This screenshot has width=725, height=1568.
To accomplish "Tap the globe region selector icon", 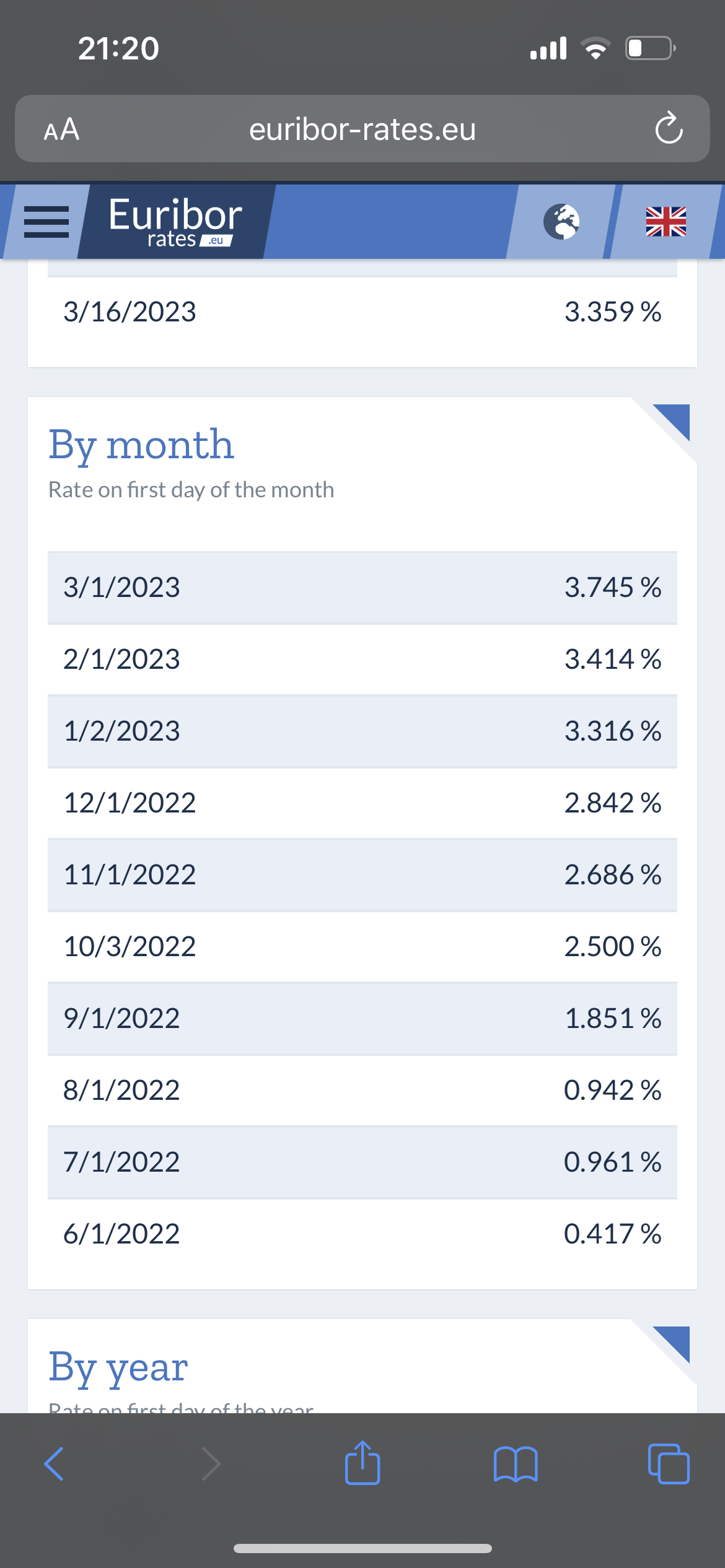I will [561, 222].
